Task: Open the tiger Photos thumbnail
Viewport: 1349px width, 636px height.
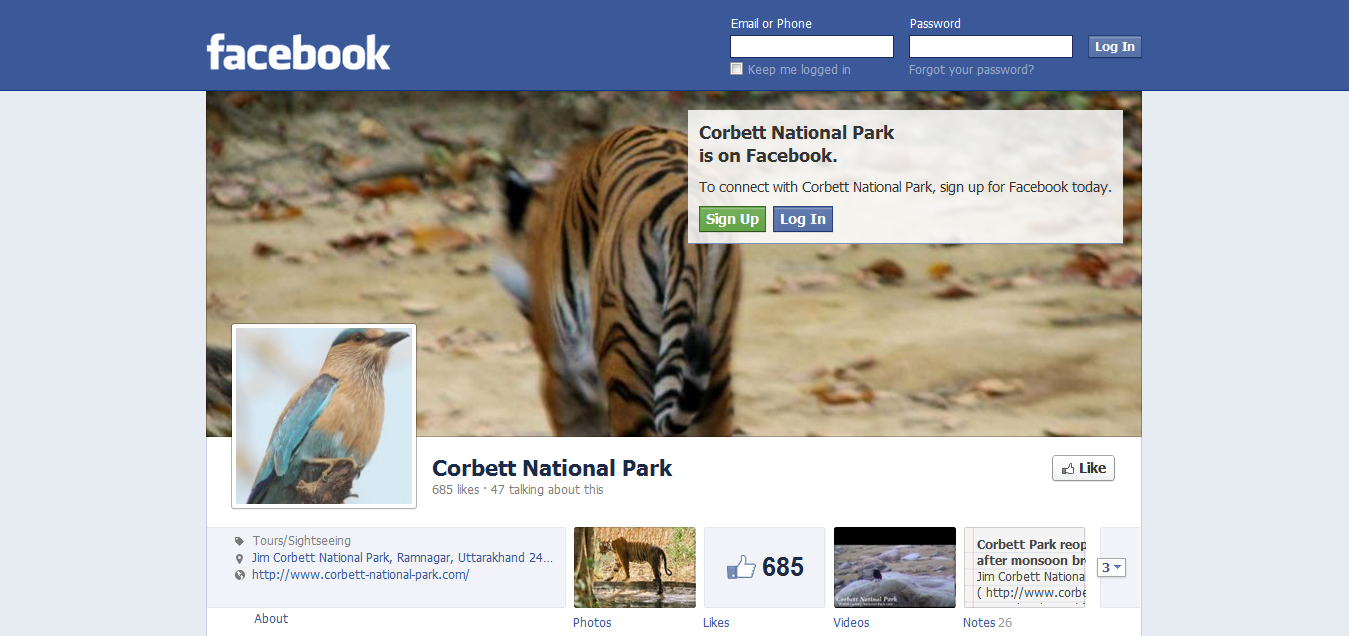Action: (635, 567)
